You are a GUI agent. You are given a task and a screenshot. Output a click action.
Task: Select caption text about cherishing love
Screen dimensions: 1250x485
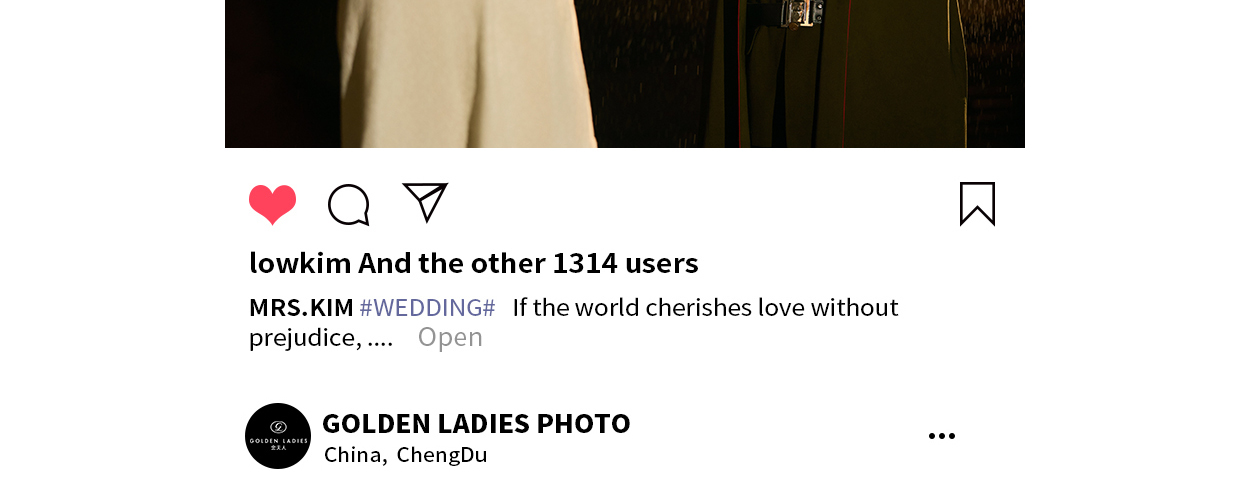point(705,307)
